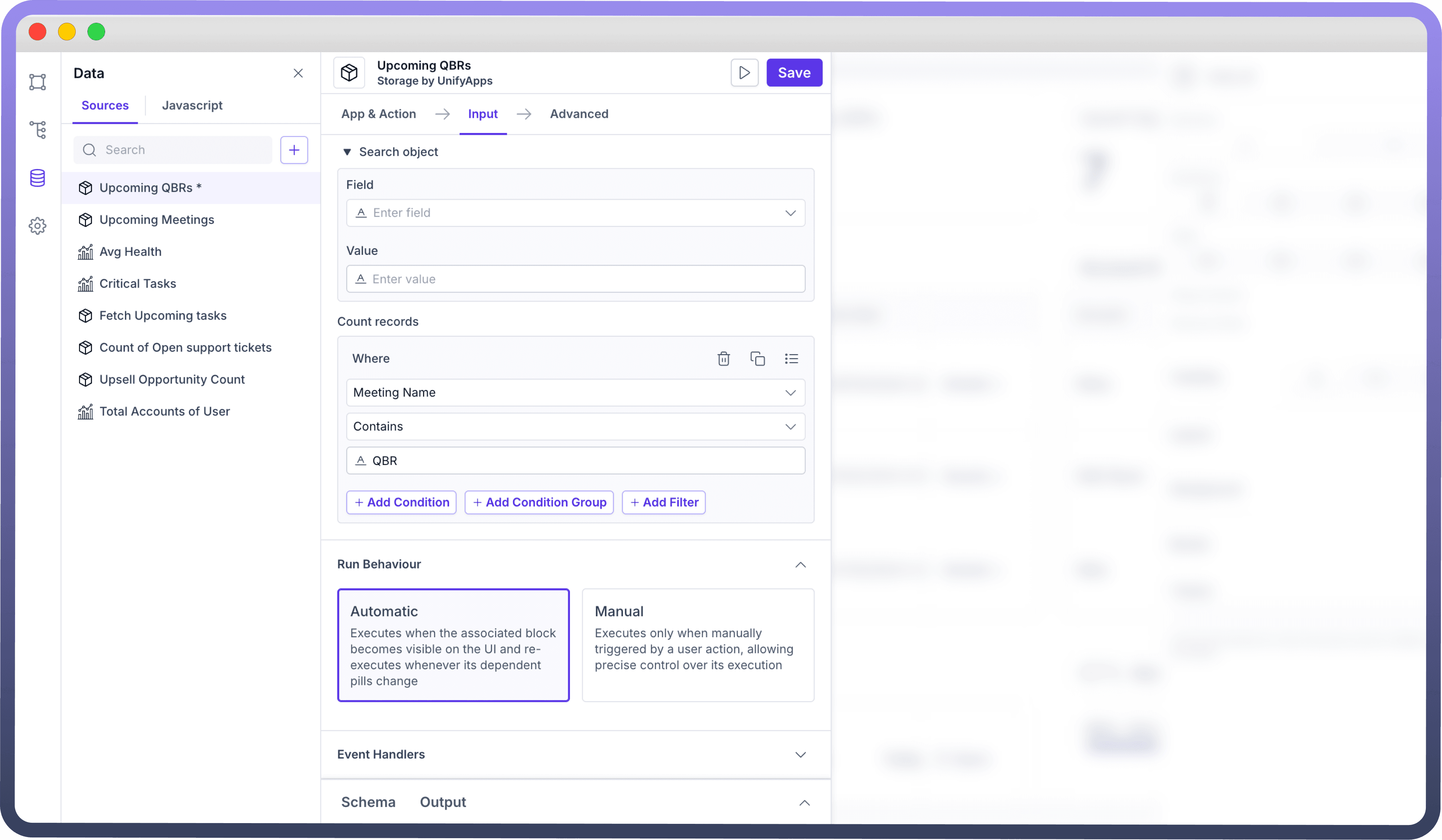Collapse the Search object section

pyautogui.click(x=347, y=152)
